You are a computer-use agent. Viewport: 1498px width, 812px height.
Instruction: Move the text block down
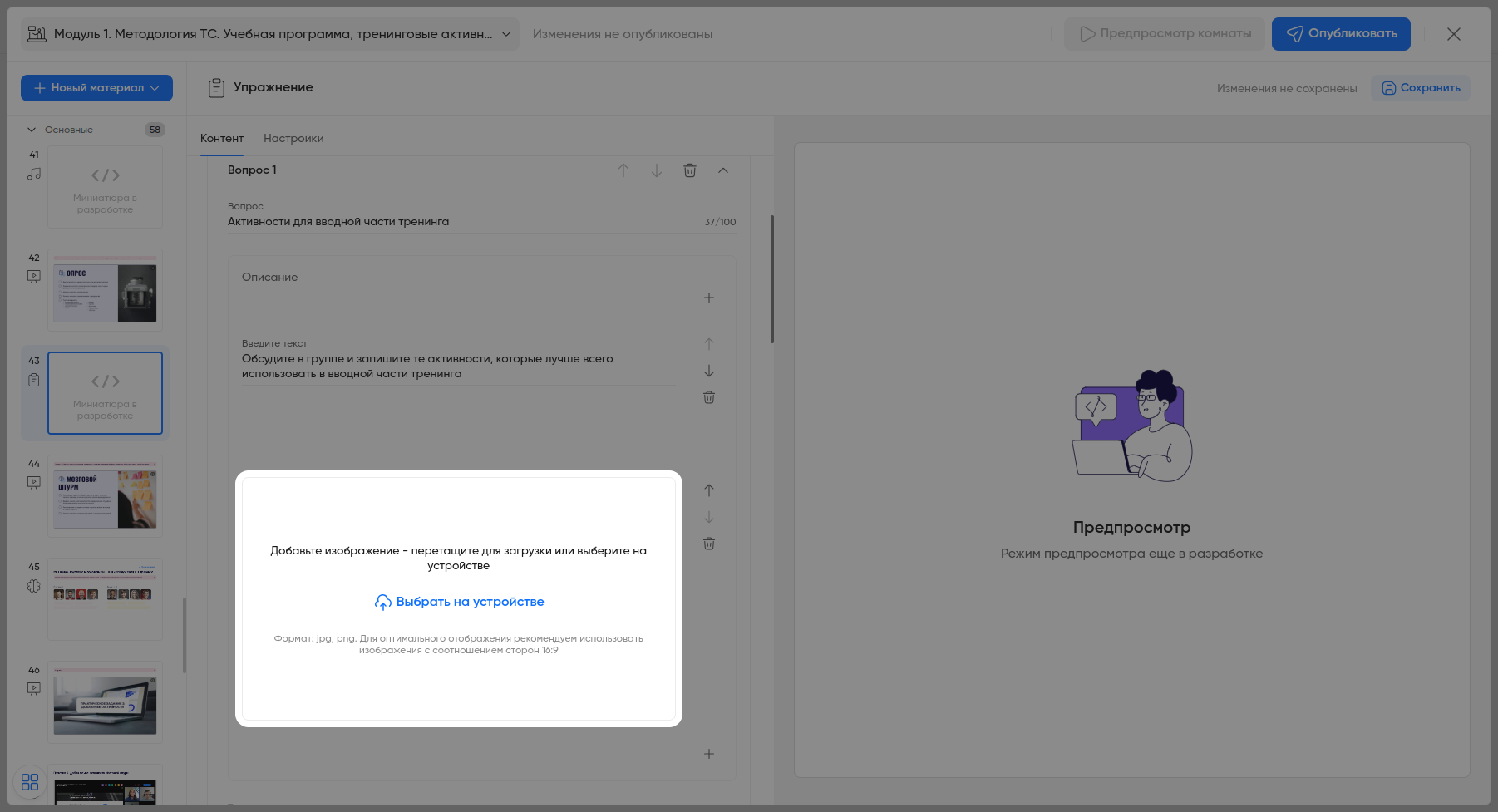click(x=709, y=371)
